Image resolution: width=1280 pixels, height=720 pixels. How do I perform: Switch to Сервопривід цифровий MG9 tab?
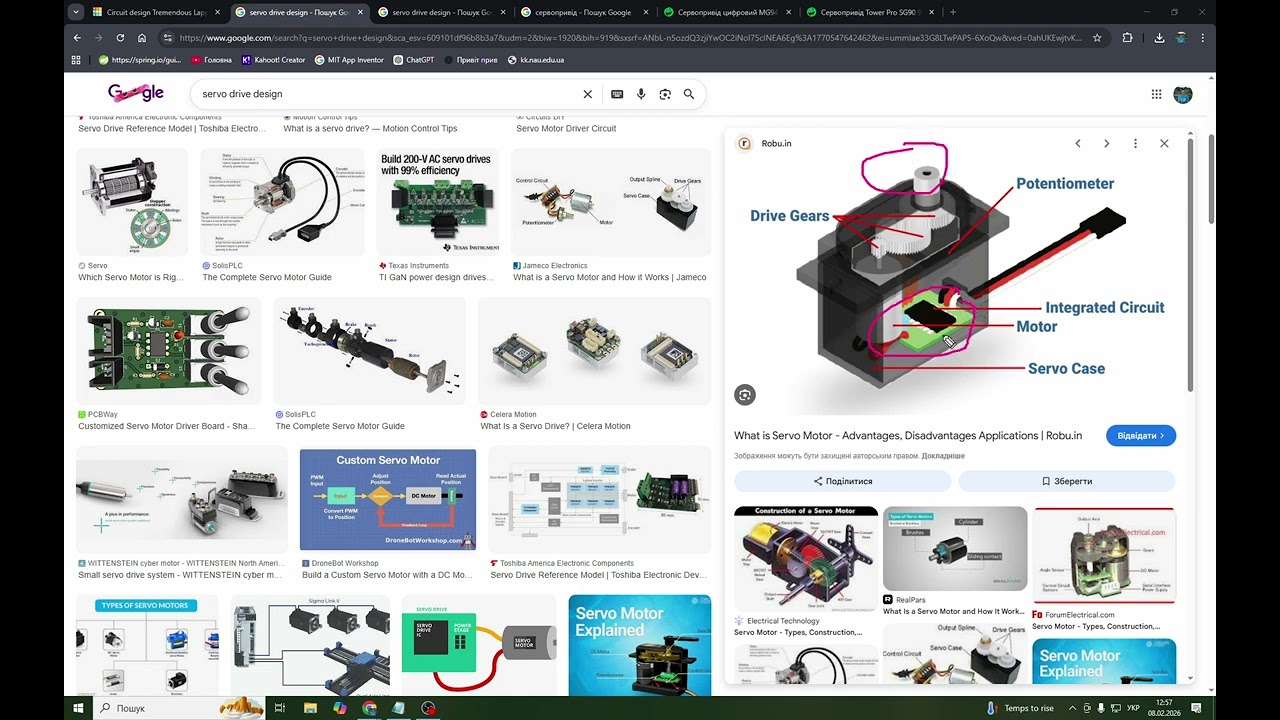coord(727,12)
